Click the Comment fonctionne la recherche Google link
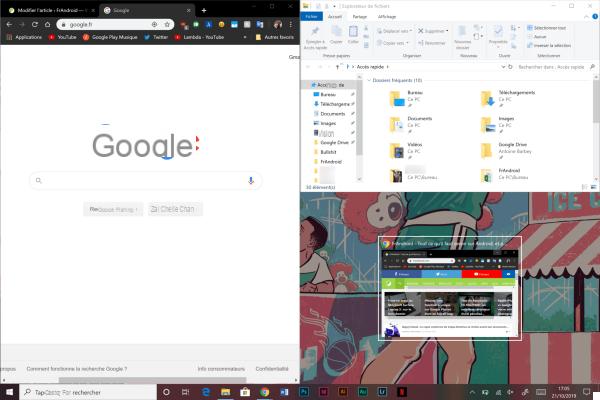 point(77,369)
